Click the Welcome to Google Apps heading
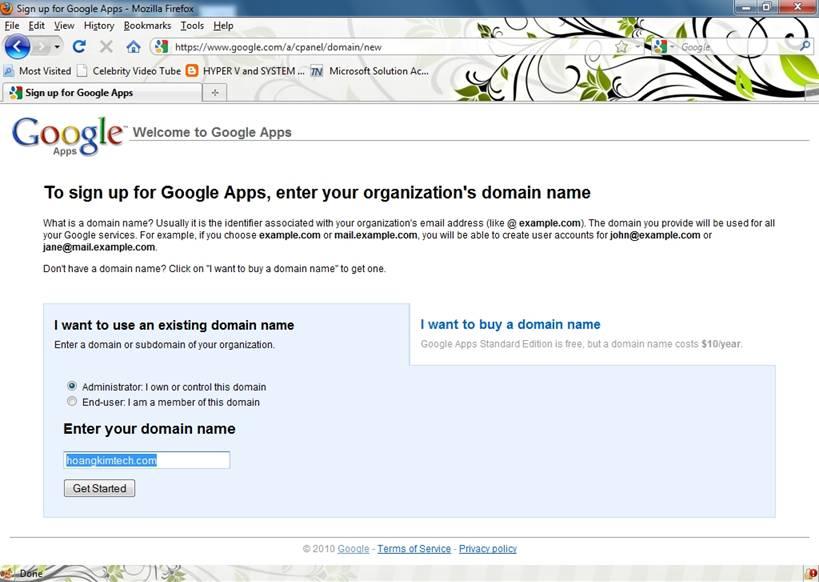 212,132
